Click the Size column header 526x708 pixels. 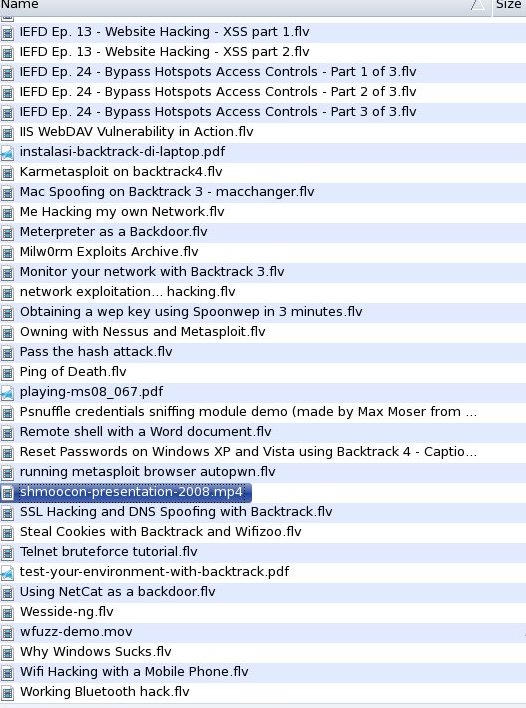click(x=509, y=5)
